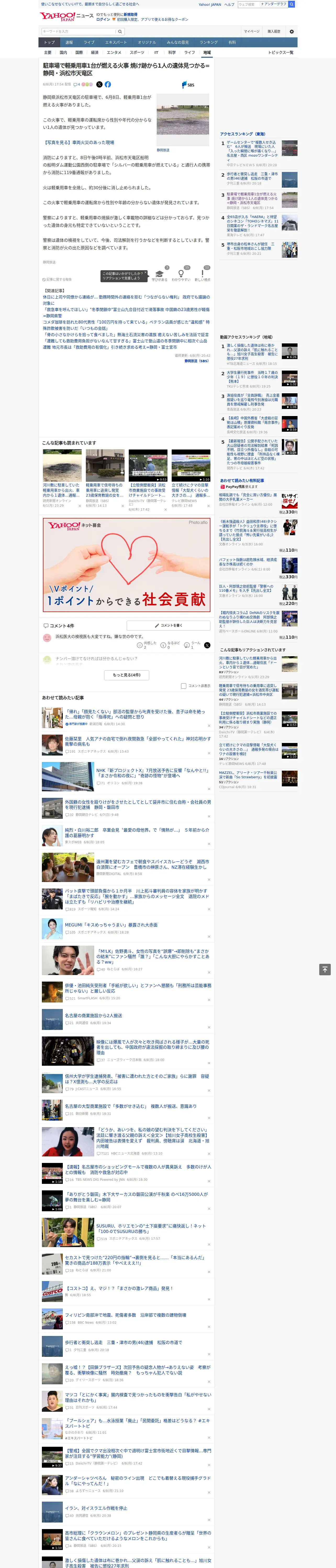
Task: Click the ヘルプ link in header
Action: pos(229,4)
